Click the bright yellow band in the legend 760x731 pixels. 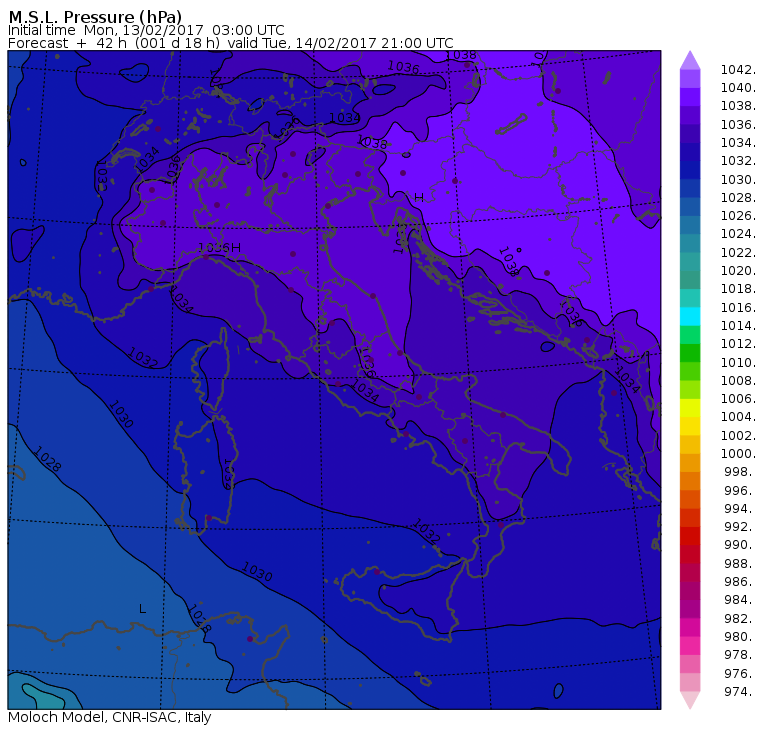[690, 408]
